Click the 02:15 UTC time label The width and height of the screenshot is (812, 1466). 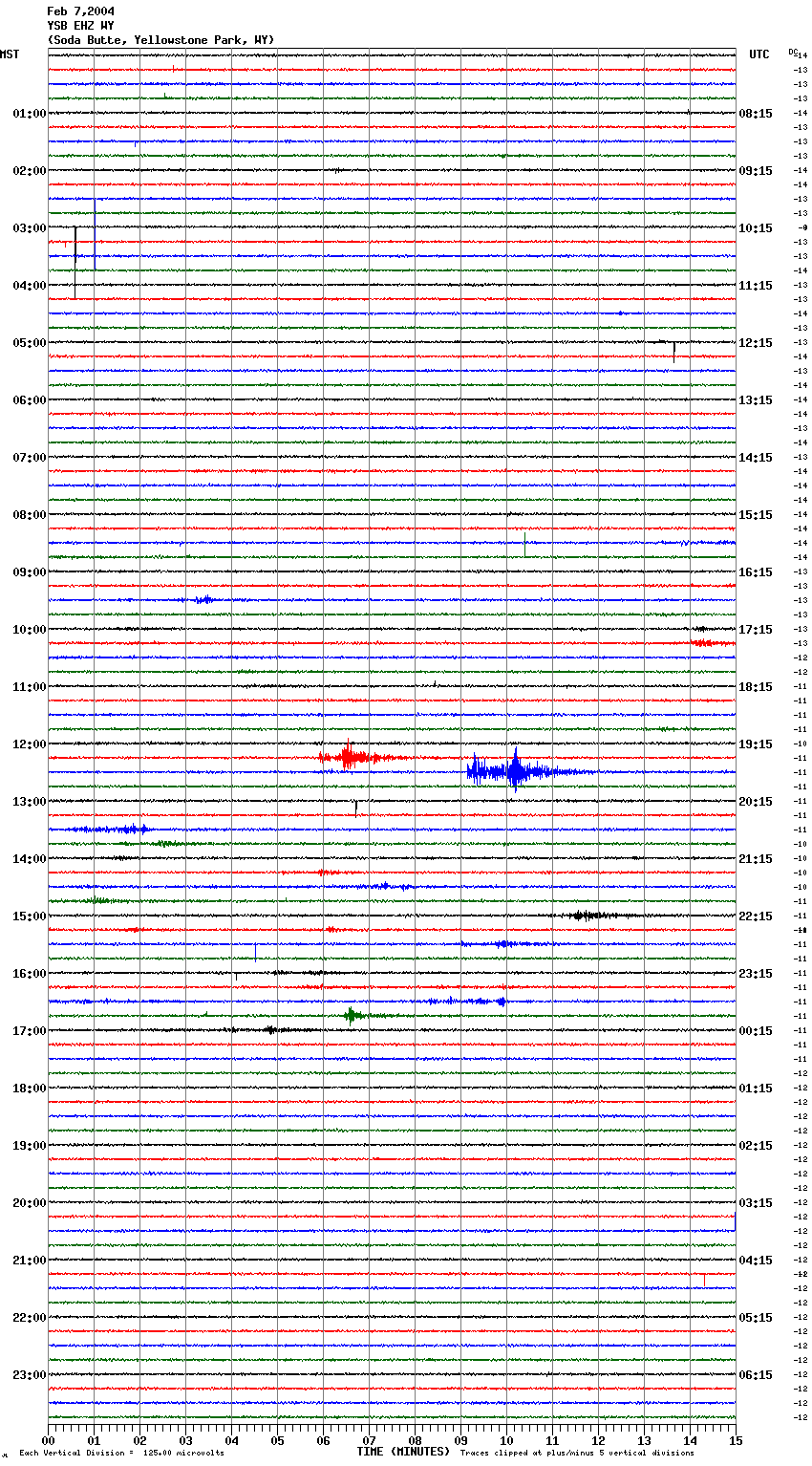click(756, 1146)
